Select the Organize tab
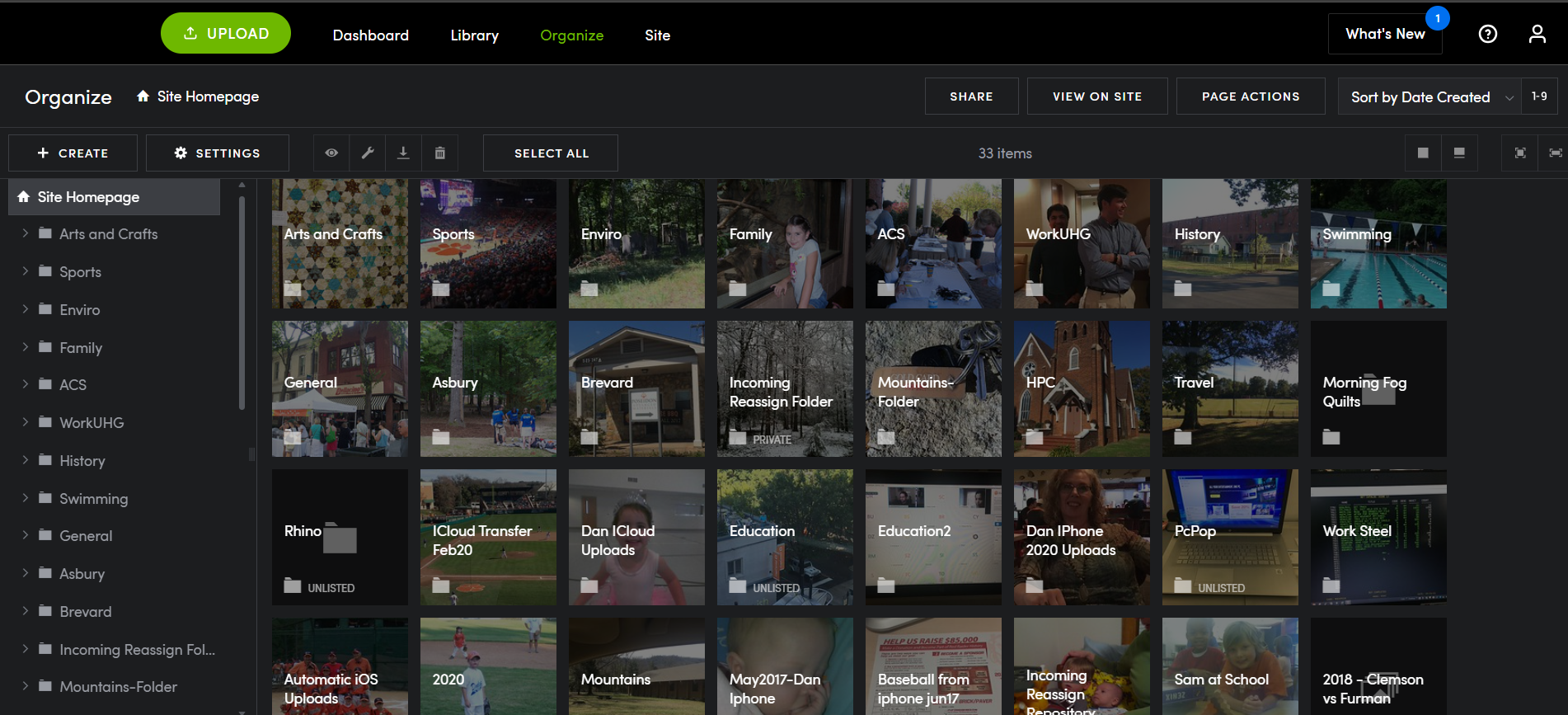 tap(572, 35)
